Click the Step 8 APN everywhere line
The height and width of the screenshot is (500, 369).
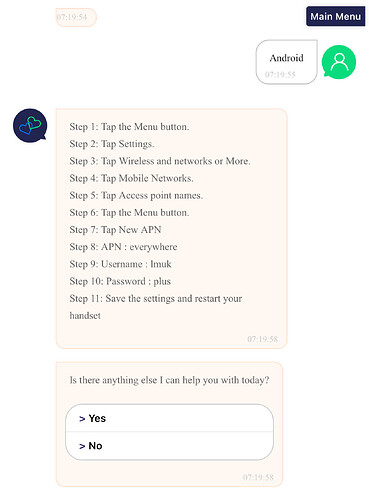click(123, 247)
